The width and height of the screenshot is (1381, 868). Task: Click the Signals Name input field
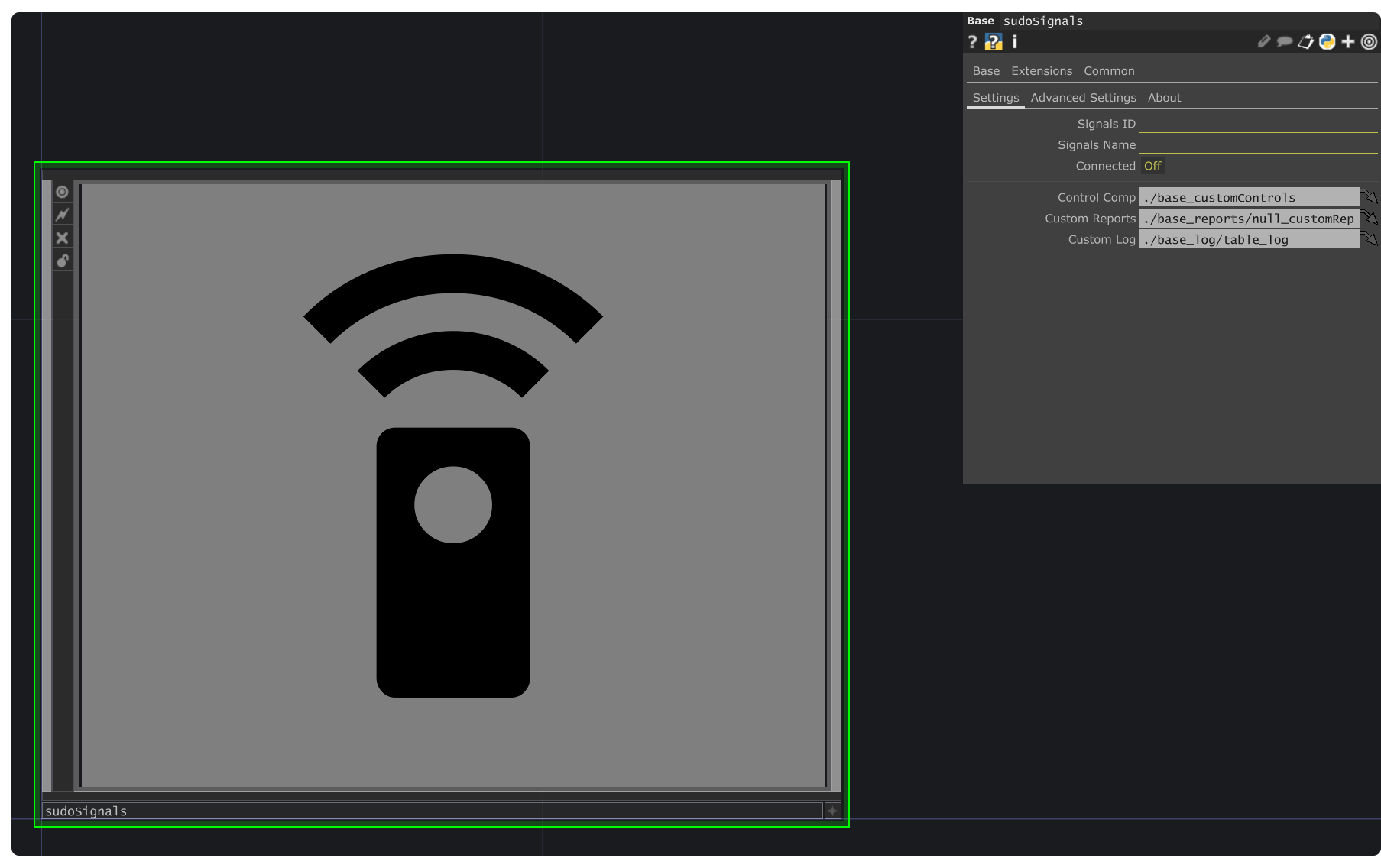pyautogui.click(x=1258, y=145)
